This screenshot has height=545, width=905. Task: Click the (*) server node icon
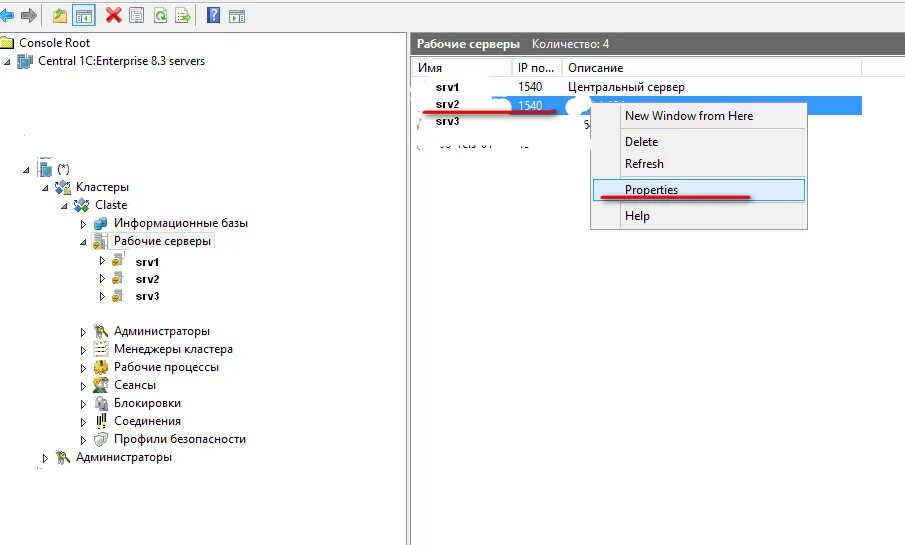tap(45, 169)
